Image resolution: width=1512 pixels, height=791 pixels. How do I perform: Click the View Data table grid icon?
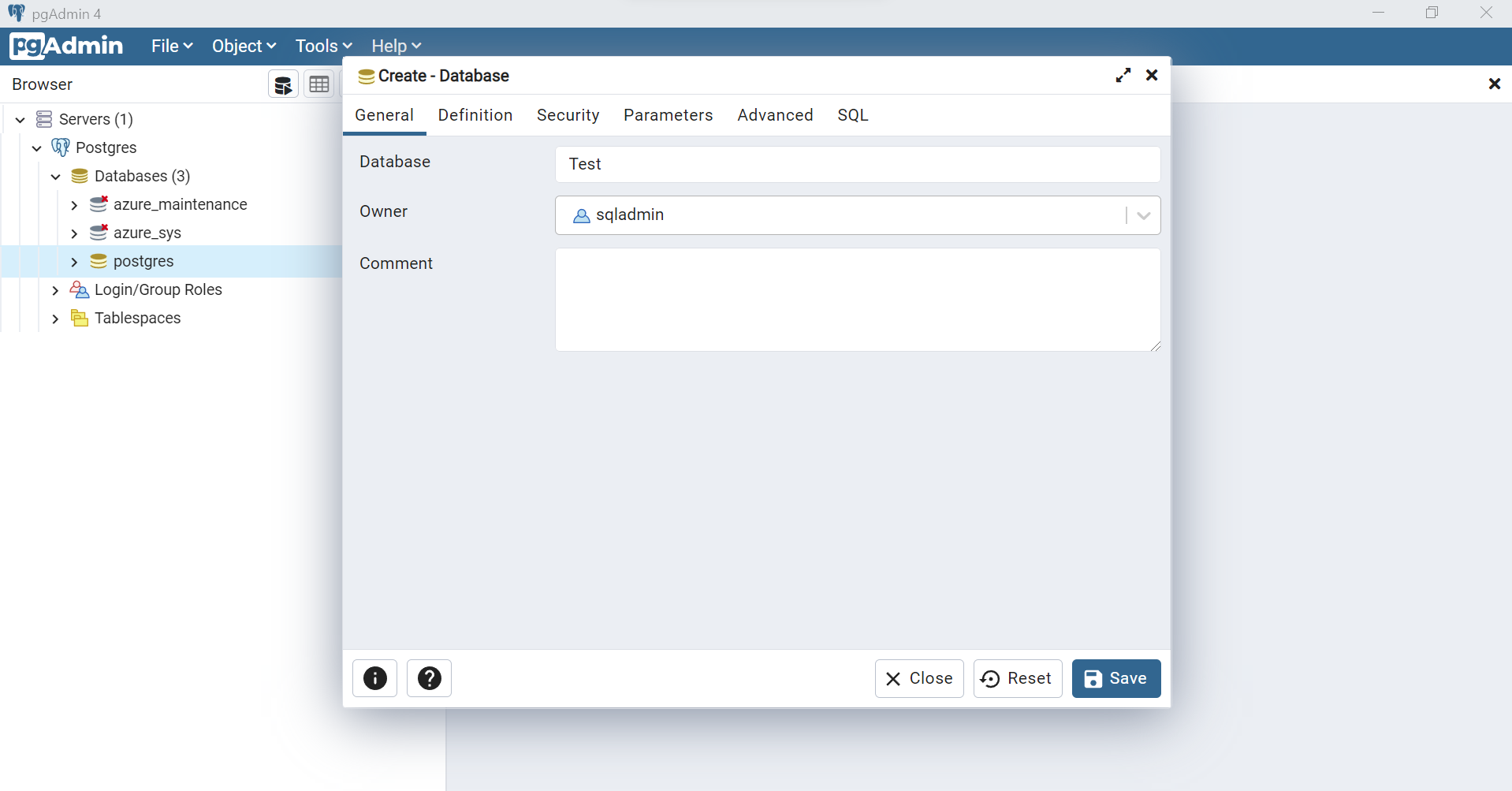point(319,84)
